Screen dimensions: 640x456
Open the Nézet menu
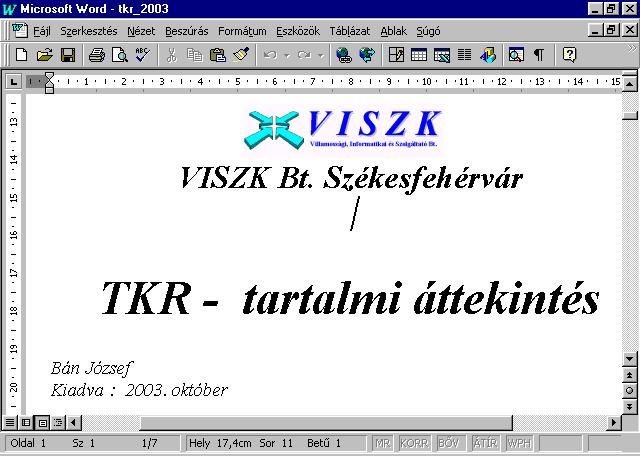pyautogui.click(x=141, y=31)
